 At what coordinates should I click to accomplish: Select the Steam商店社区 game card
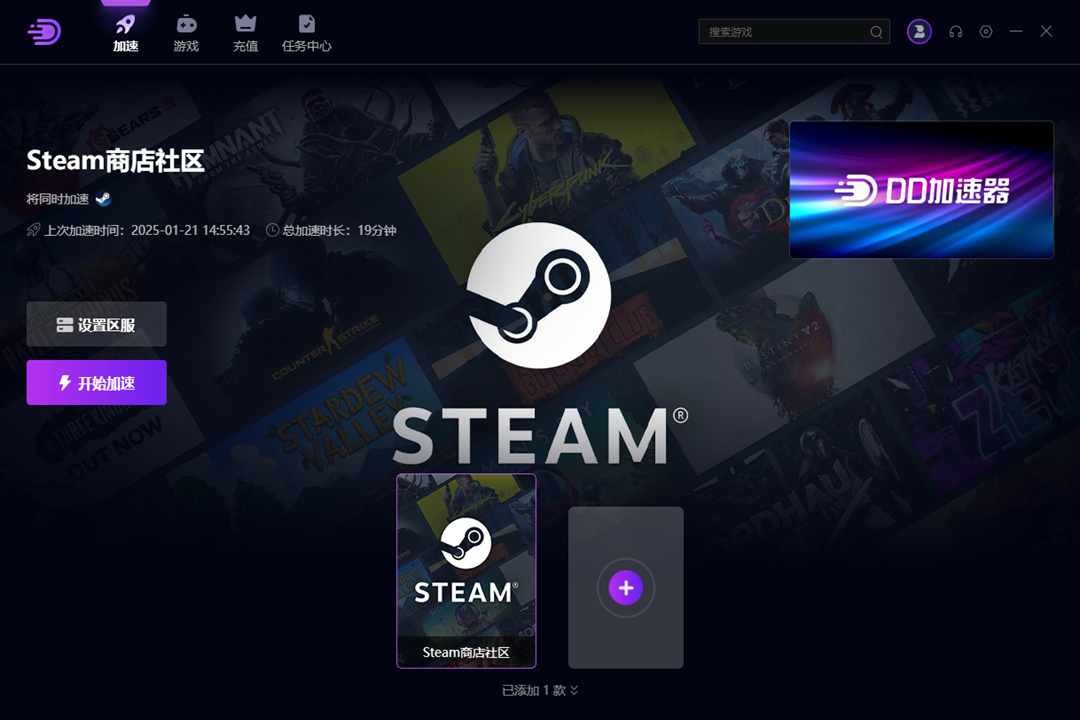[x=466, y=571]
